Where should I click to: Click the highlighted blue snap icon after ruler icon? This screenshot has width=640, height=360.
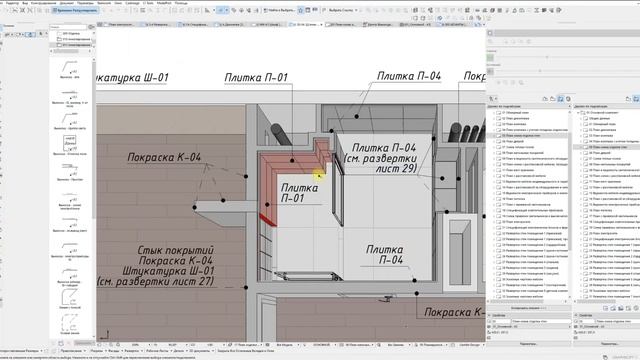point(221,10)
